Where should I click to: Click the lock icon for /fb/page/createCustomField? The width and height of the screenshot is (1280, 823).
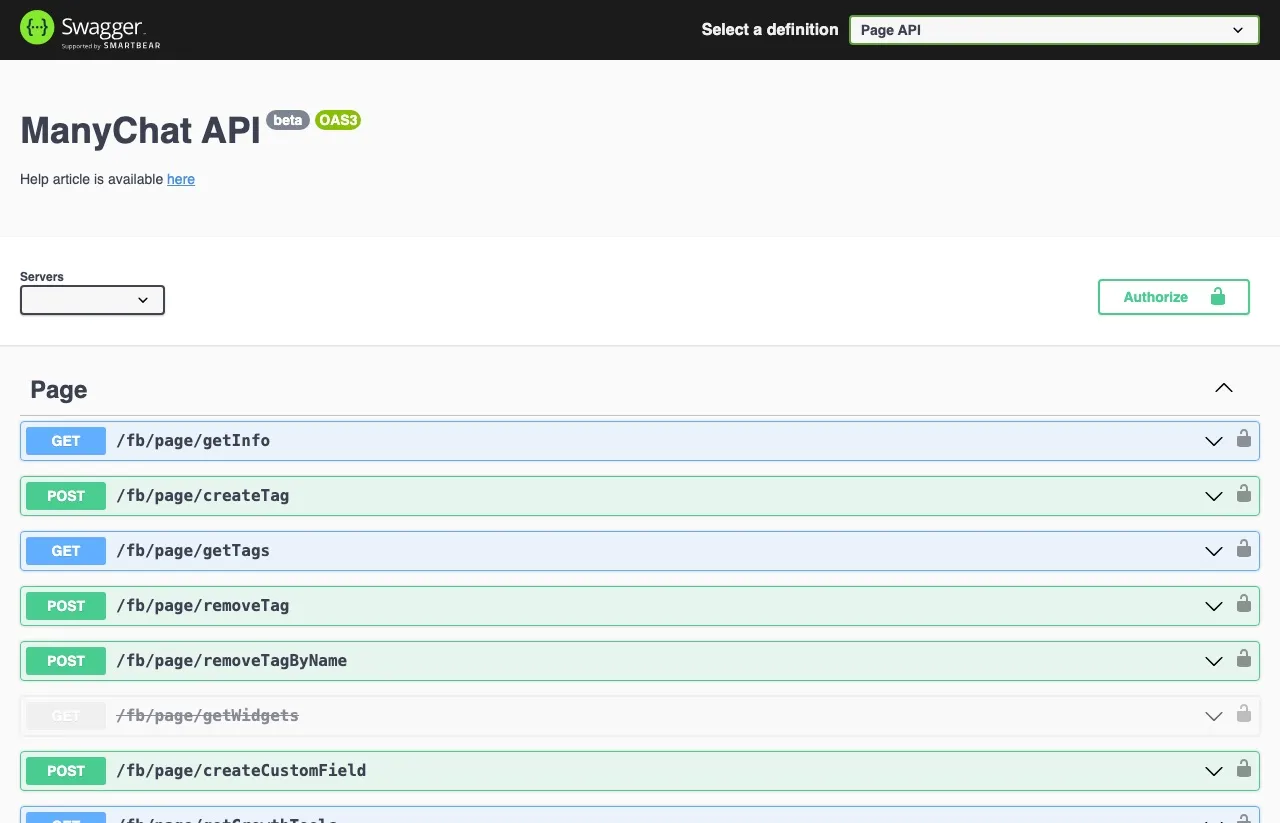click(1244, 769)
